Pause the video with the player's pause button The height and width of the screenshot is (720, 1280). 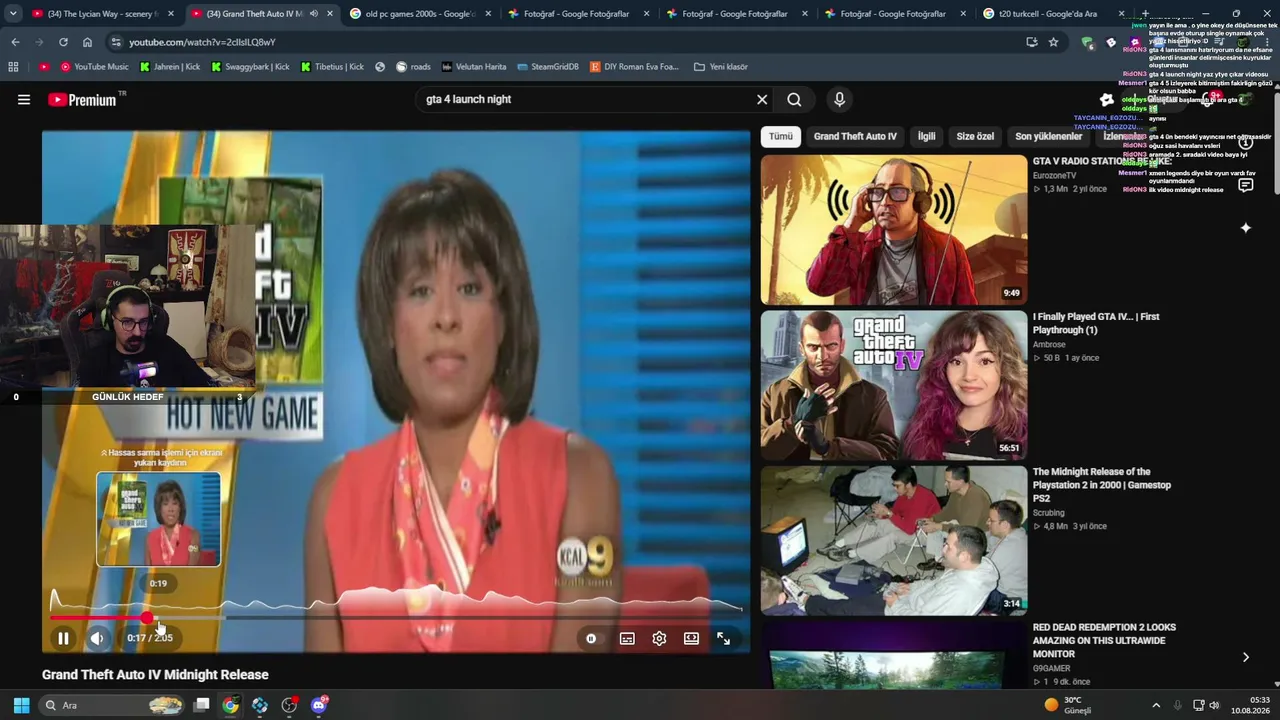63,638
